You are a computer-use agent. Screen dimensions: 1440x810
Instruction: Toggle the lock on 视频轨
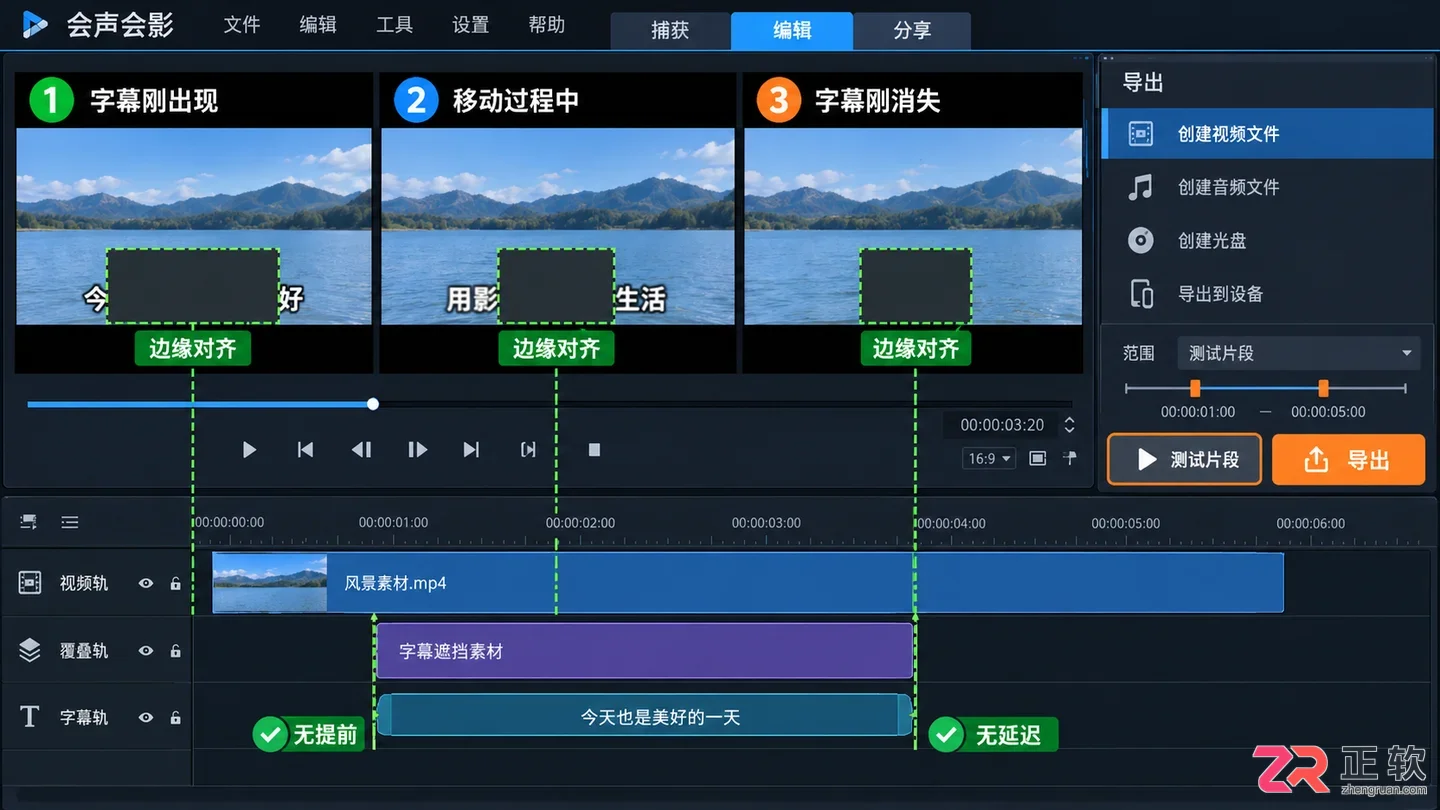tap(176, 583)
